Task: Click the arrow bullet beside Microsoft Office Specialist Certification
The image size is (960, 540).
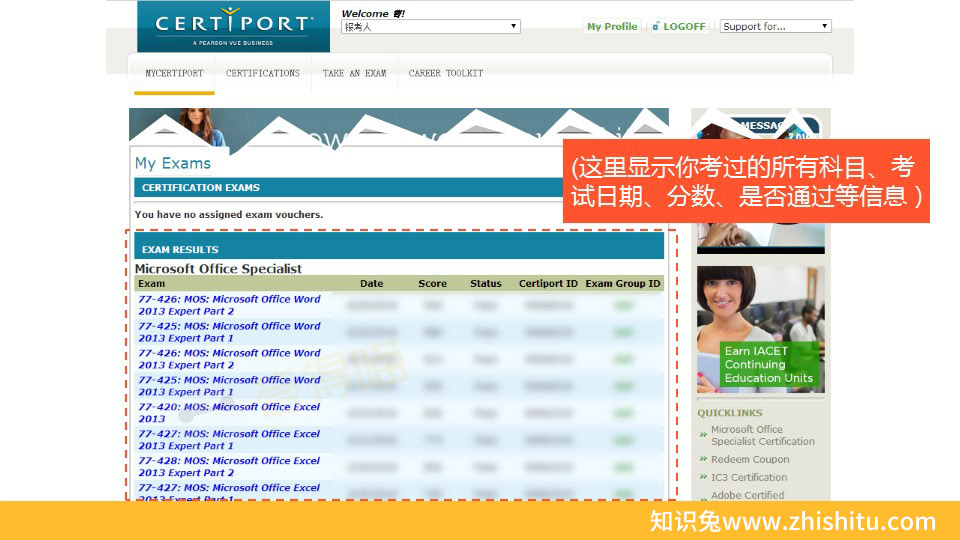Action: [x=703, y=435]
